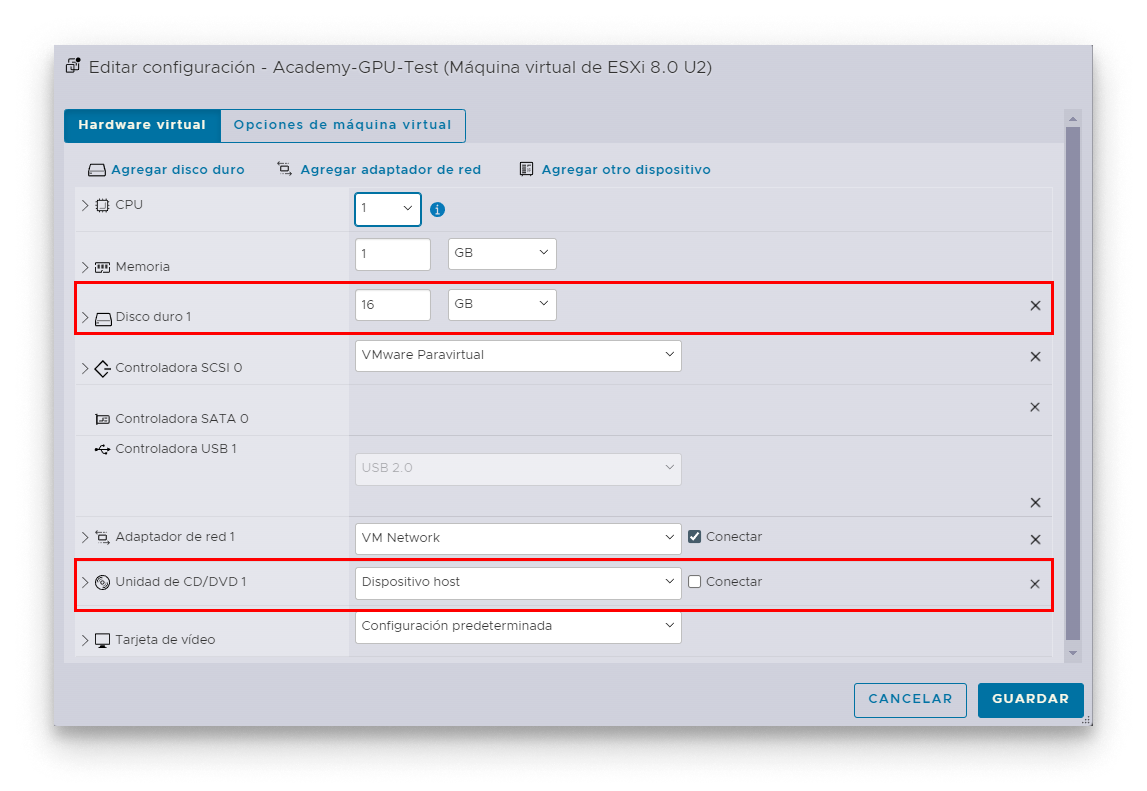Click the Disco duro 1 size field

[392, 305]
